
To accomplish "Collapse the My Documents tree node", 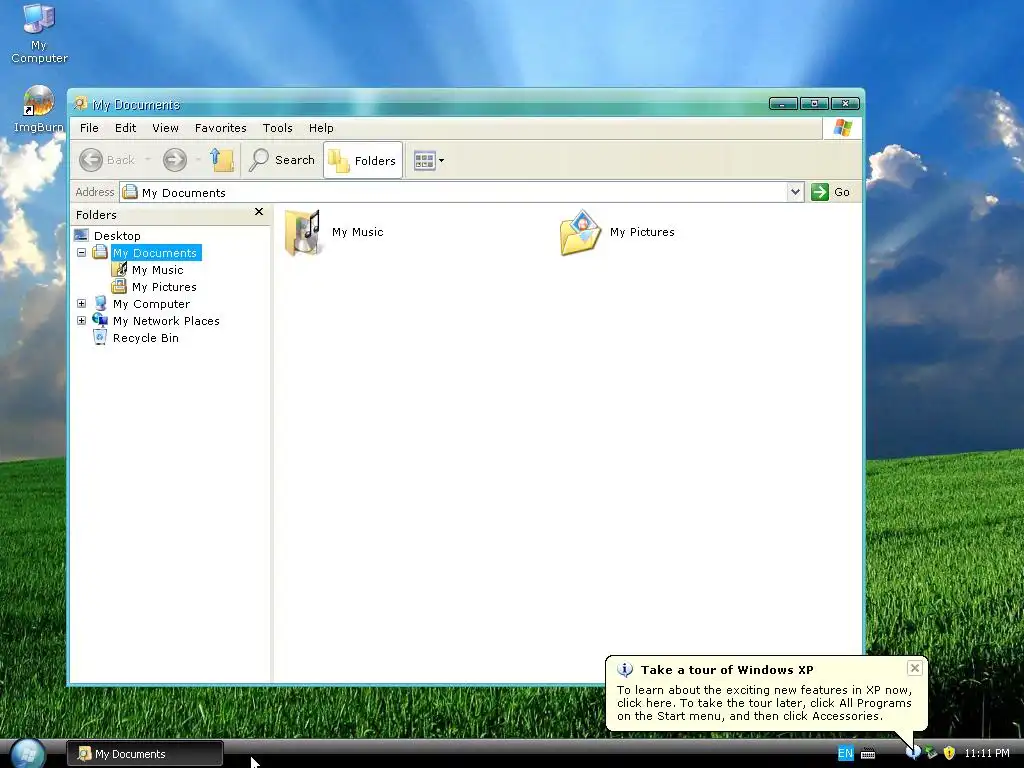I will (x=82, y=252).
